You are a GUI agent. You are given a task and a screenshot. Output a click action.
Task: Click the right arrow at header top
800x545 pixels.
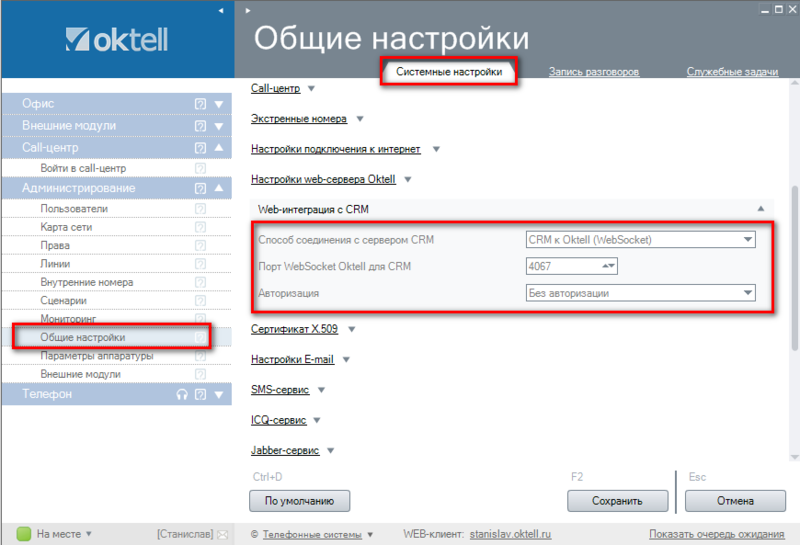[x=248, y=10]
